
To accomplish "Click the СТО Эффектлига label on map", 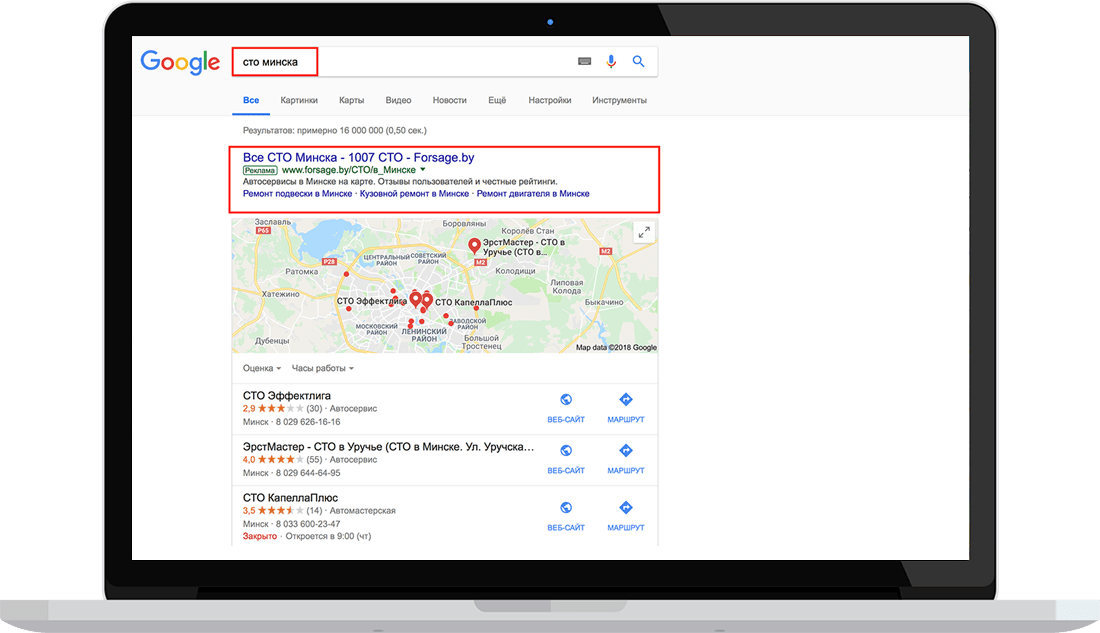I will [371, 301].
